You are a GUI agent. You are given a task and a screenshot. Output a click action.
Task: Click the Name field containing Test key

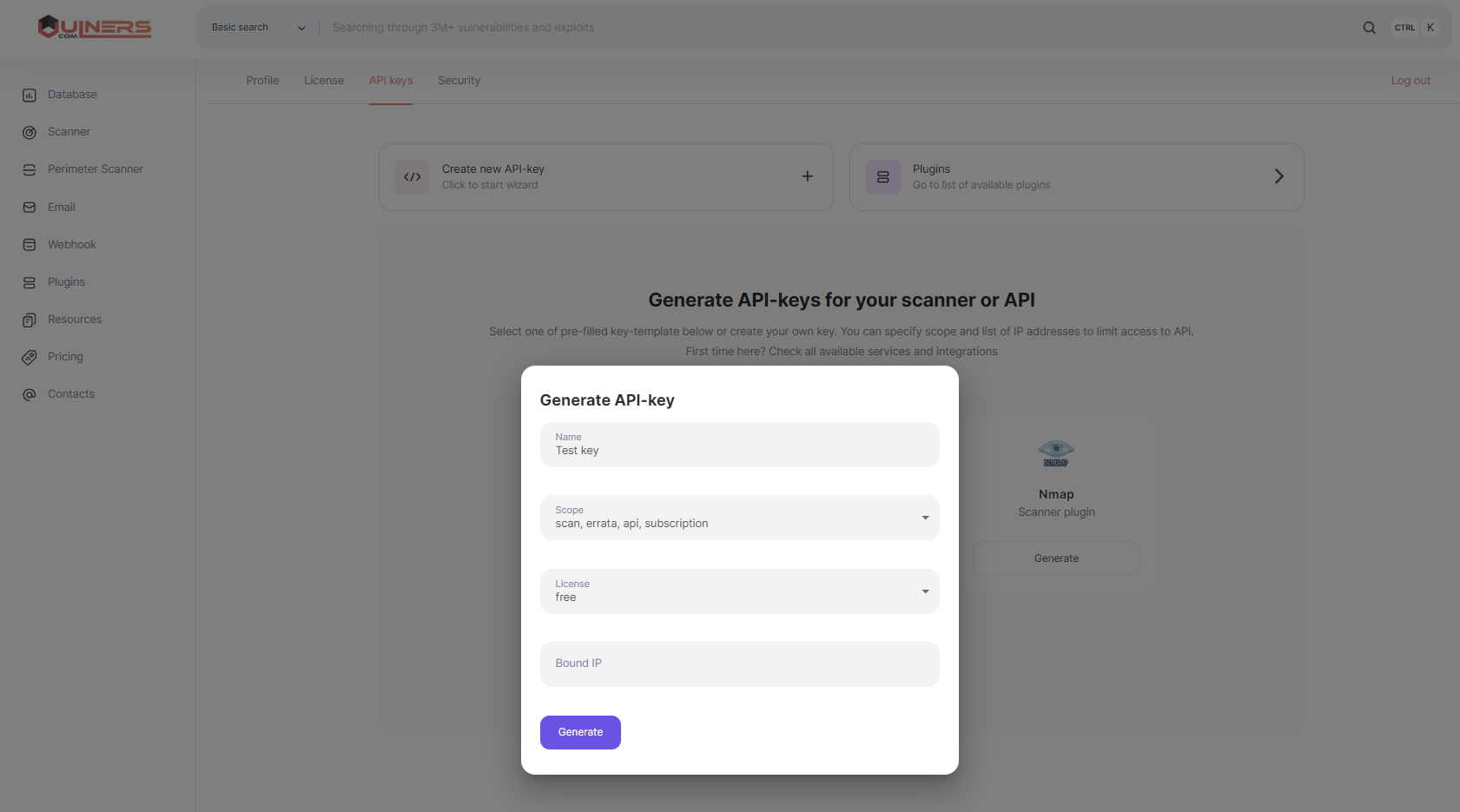coord(739,445)
